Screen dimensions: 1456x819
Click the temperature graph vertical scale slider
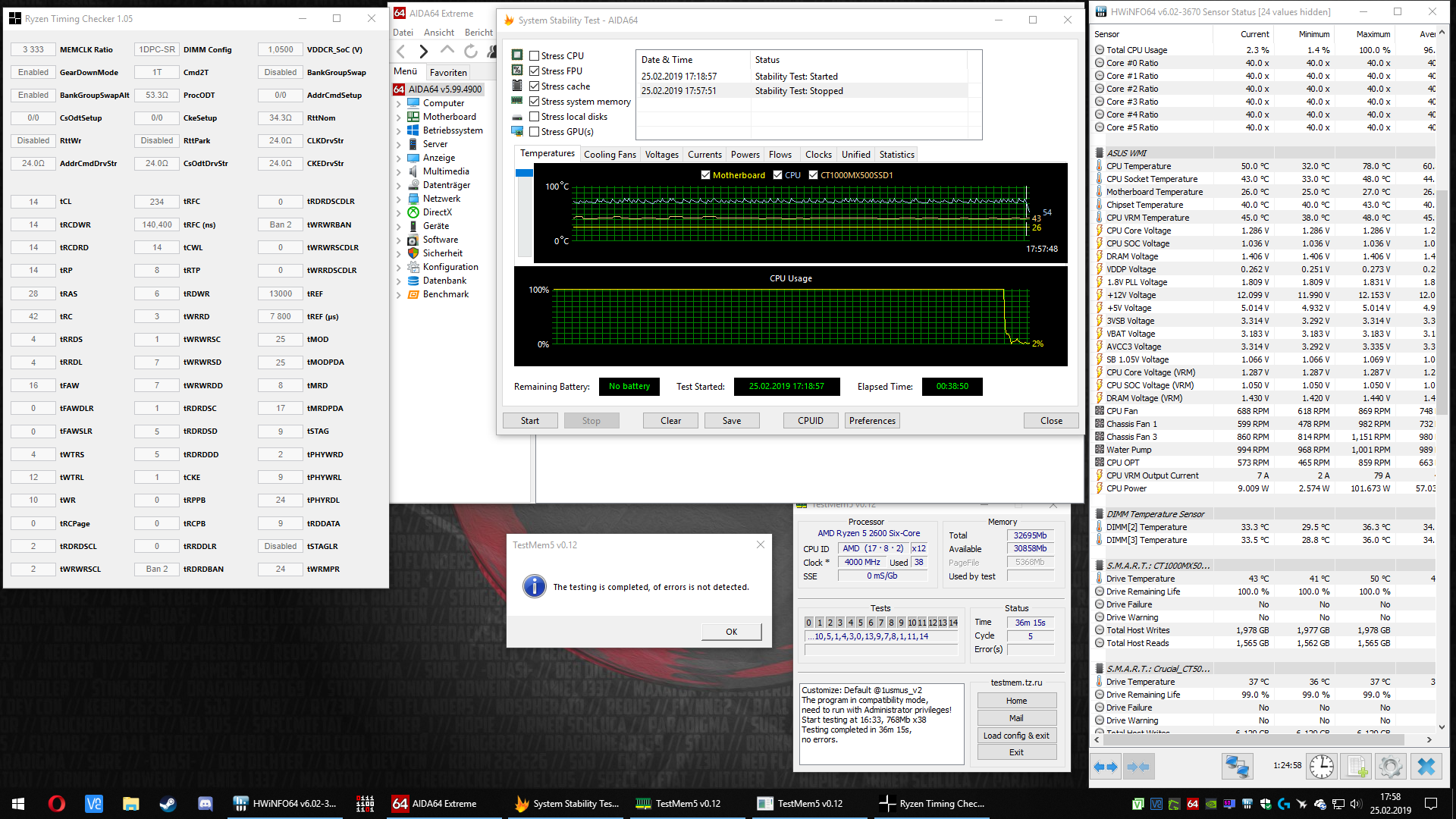point(524,174)
